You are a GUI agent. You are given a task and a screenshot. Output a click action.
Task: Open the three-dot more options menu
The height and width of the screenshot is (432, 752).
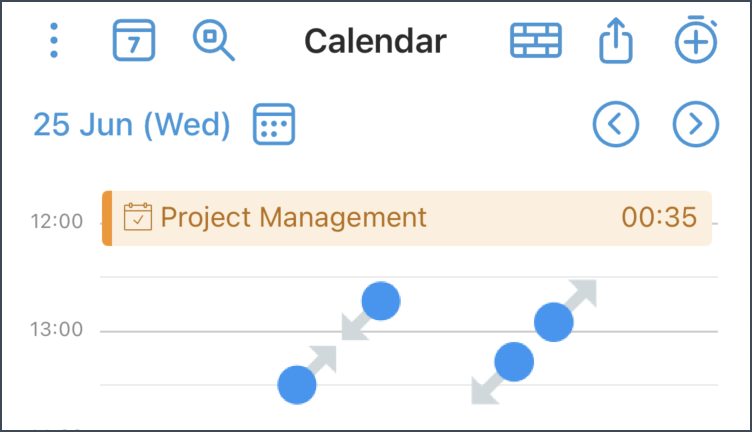pos(54,40)
